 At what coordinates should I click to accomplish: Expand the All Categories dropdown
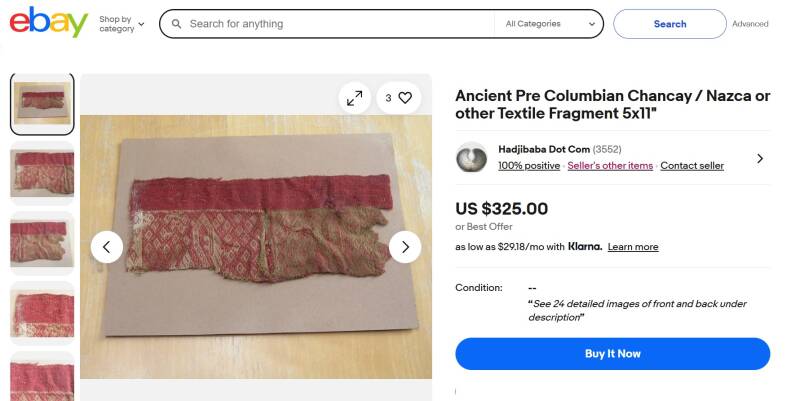pos(547,24)
